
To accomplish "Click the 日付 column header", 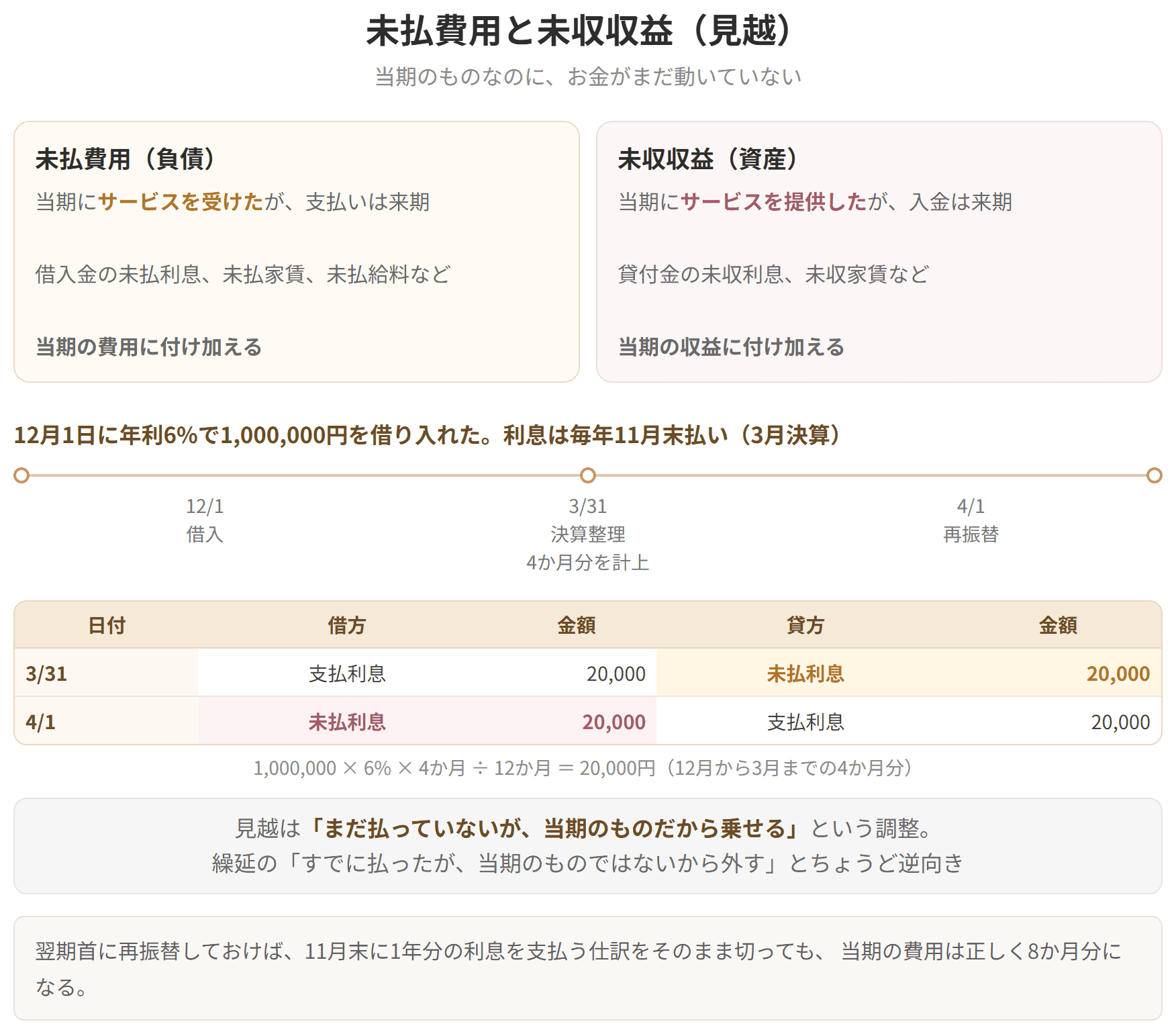I will coord(107,625).
